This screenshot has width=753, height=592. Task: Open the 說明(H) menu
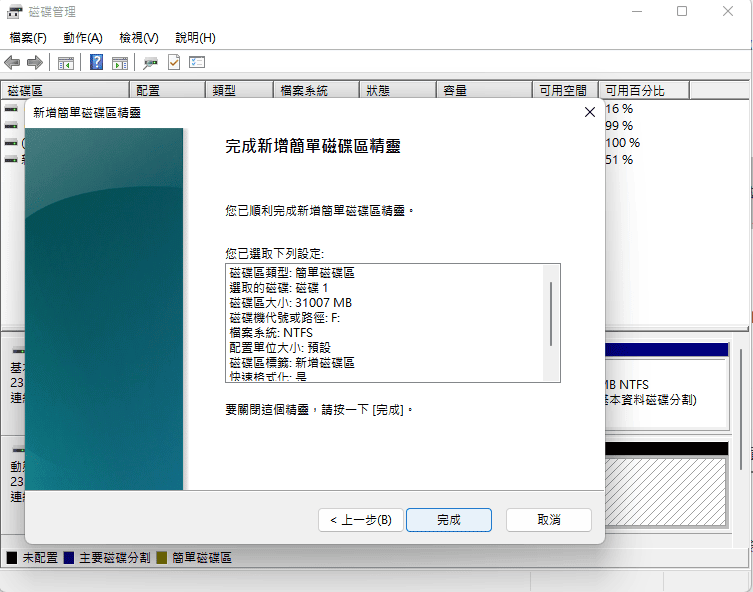coord(195,37)
